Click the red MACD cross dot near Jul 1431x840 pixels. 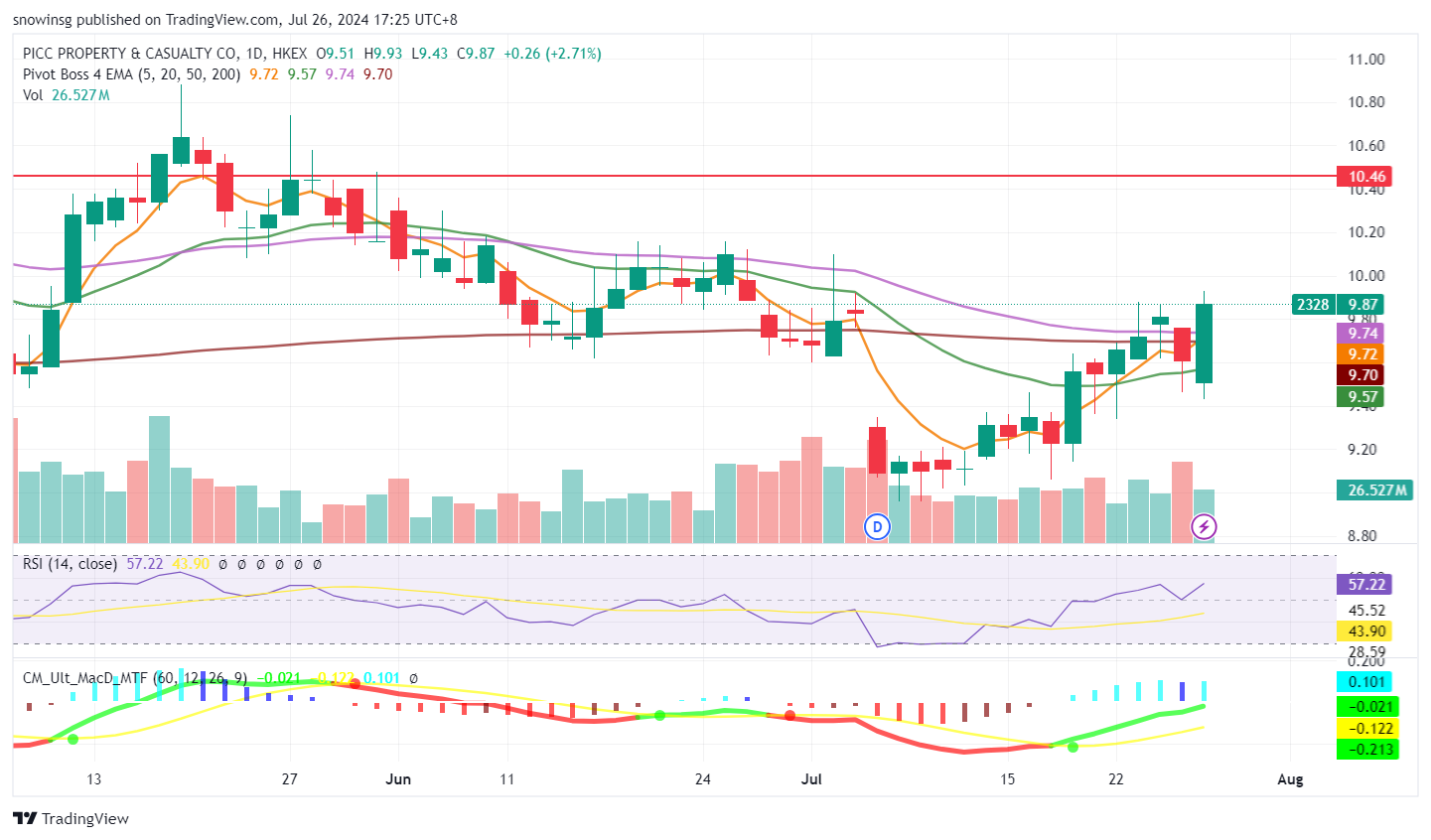coord(790,715)
